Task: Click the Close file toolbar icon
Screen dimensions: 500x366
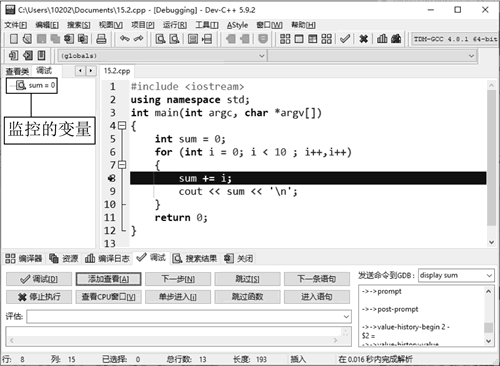Action: pos(69,39)
